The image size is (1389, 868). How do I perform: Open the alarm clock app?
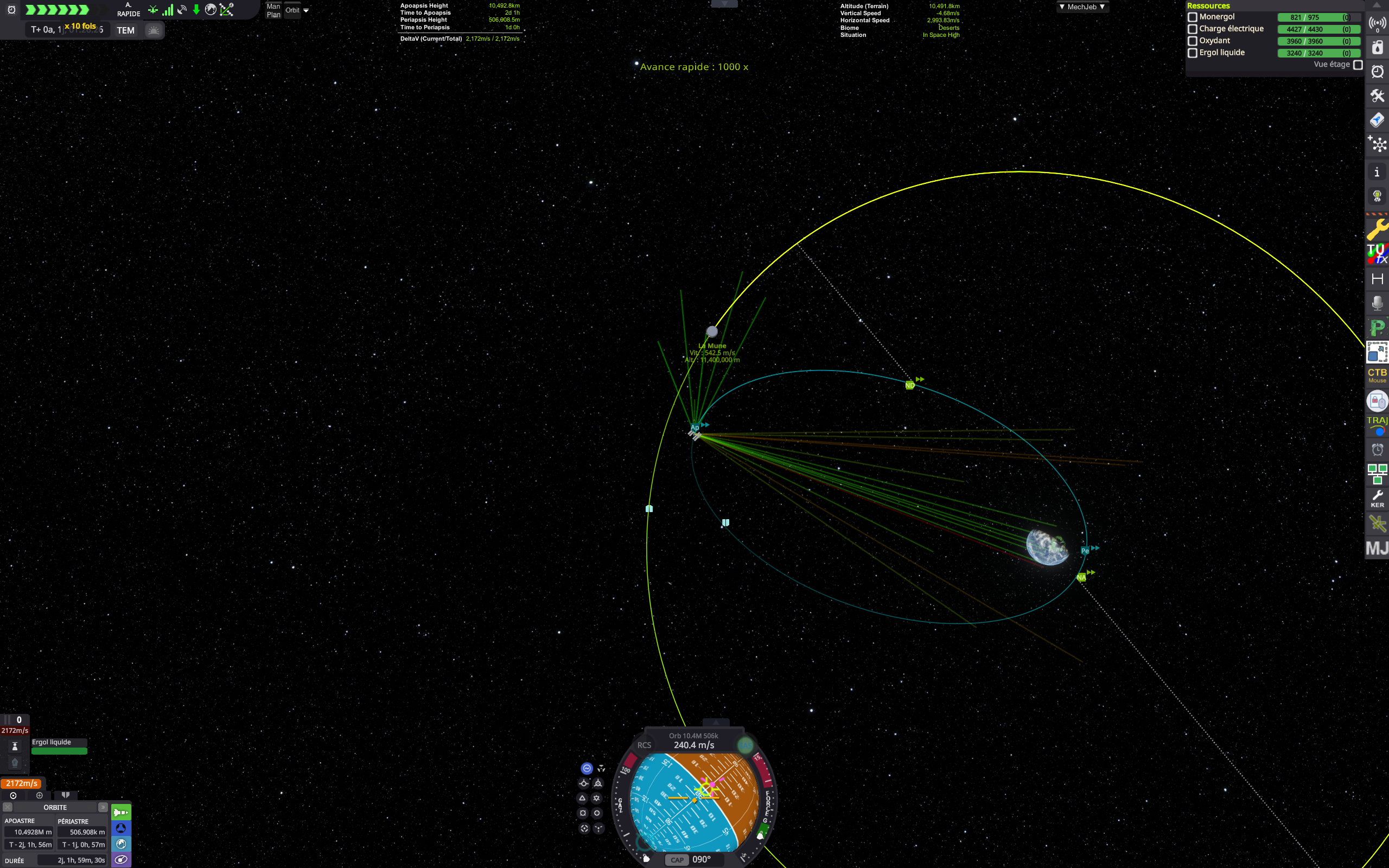1377,72
